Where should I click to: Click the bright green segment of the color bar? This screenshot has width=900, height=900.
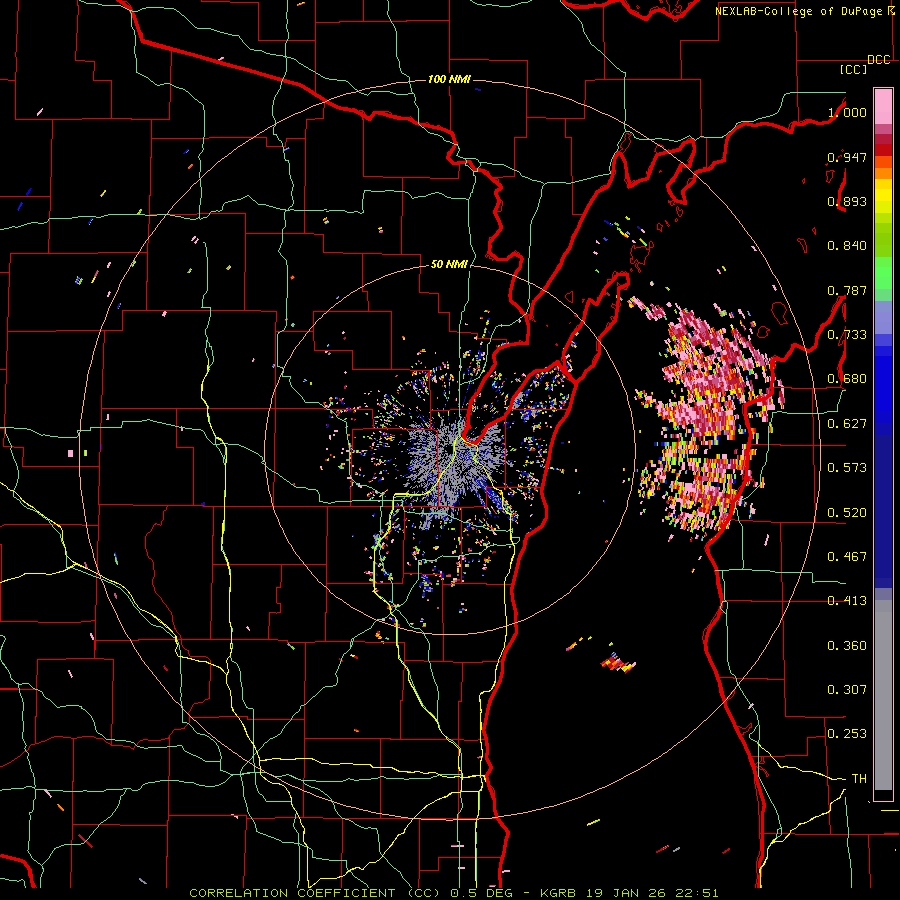coord(883,273)
